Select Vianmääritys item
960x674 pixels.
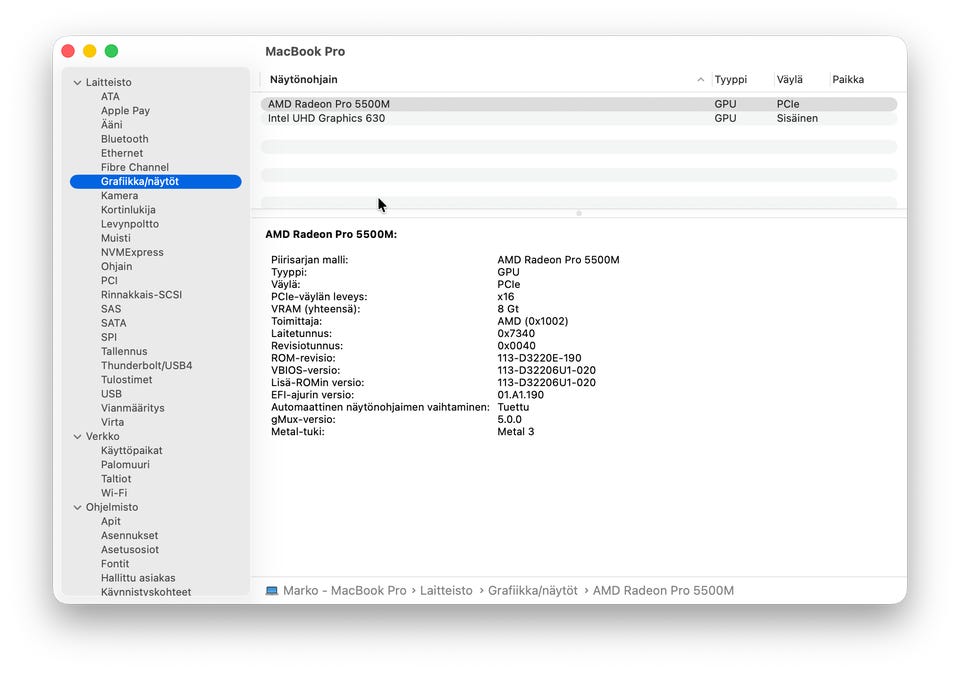point(132,408)
